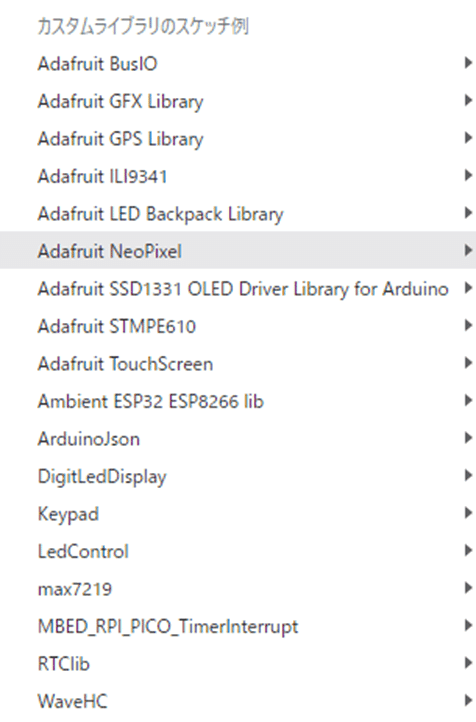Open Adafruit LED Backpack Library entry
476x722 pixels.
pos(238,214)
